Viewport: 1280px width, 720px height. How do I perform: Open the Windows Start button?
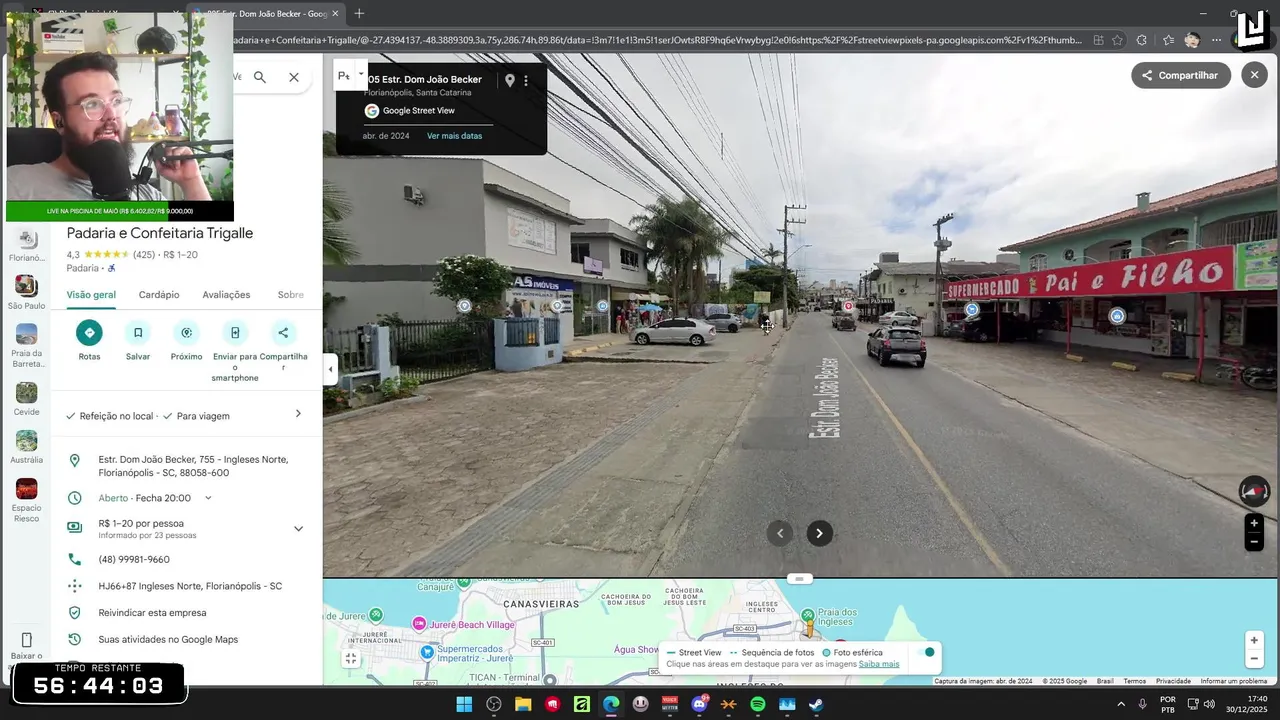(464, 704)
